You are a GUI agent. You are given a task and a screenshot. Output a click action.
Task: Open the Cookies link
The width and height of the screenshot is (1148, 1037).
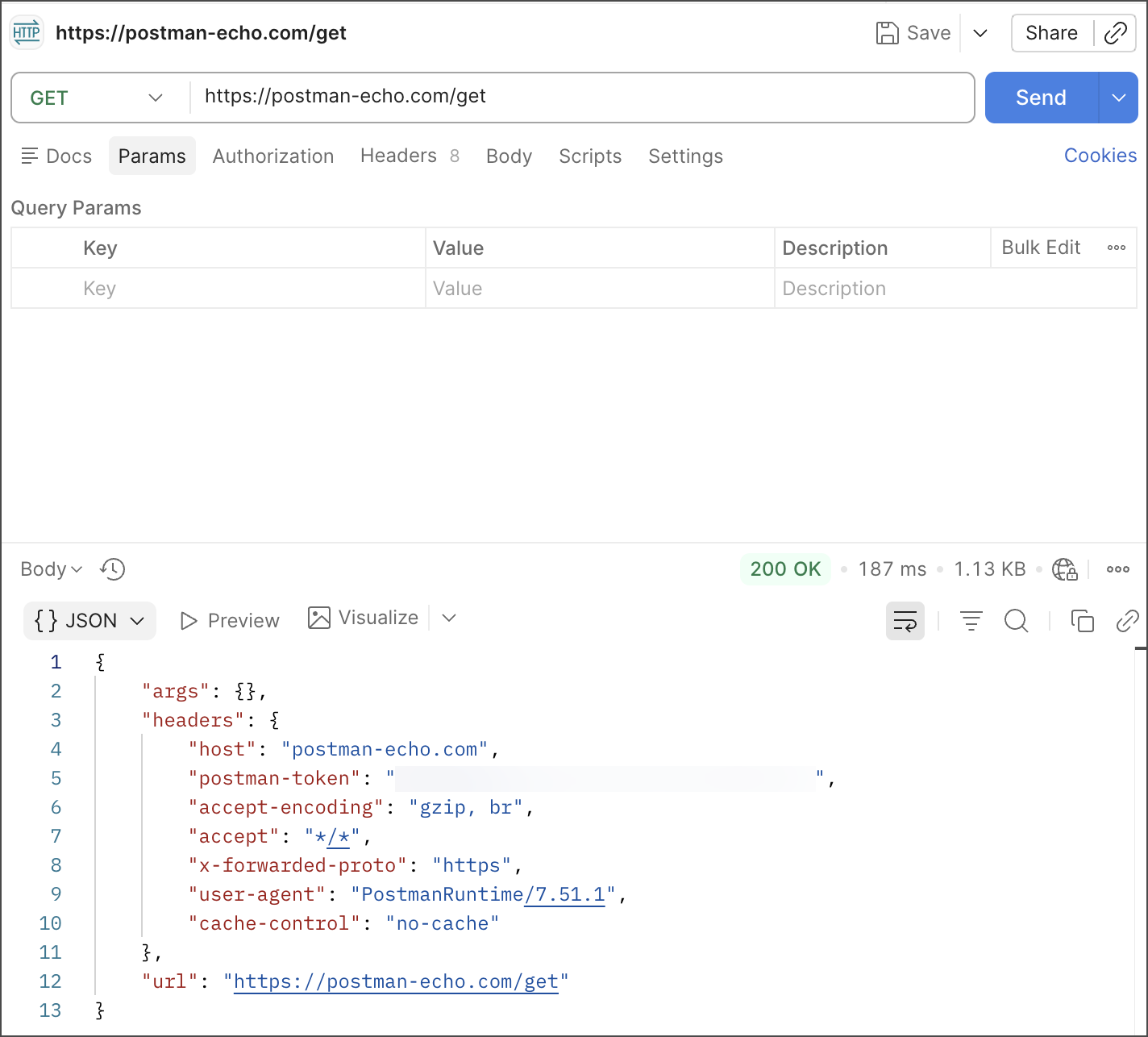tap(1100, 156)
